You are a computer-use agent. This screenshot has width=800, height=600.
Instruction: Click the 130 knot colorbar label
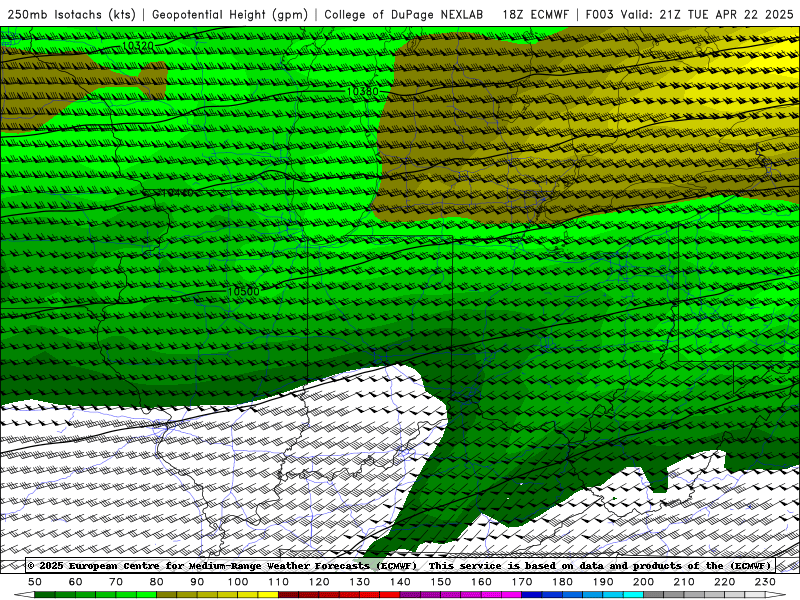click(x=360, y=582)
